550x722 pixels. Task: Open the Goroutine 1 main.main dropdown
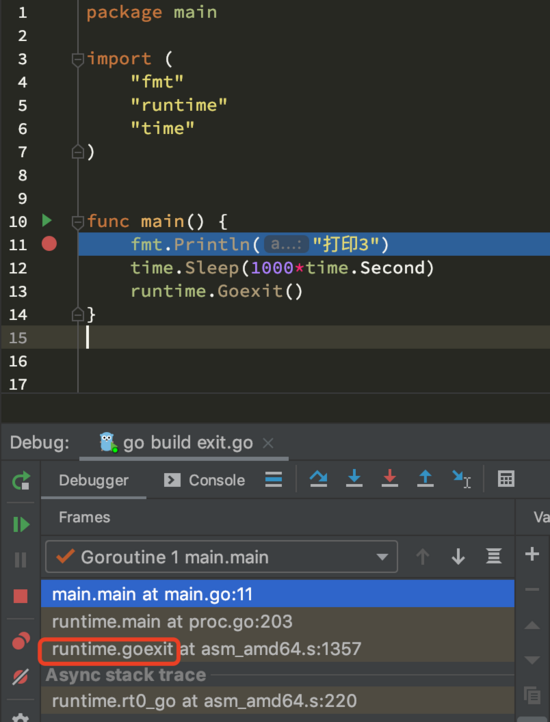[x=221, y=557]
